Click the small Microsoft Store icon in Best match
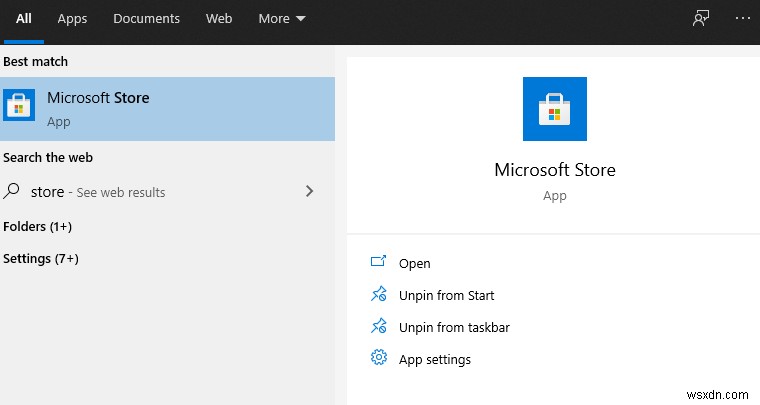The width and height of the screenshot is (760, 405). [19, 106]
